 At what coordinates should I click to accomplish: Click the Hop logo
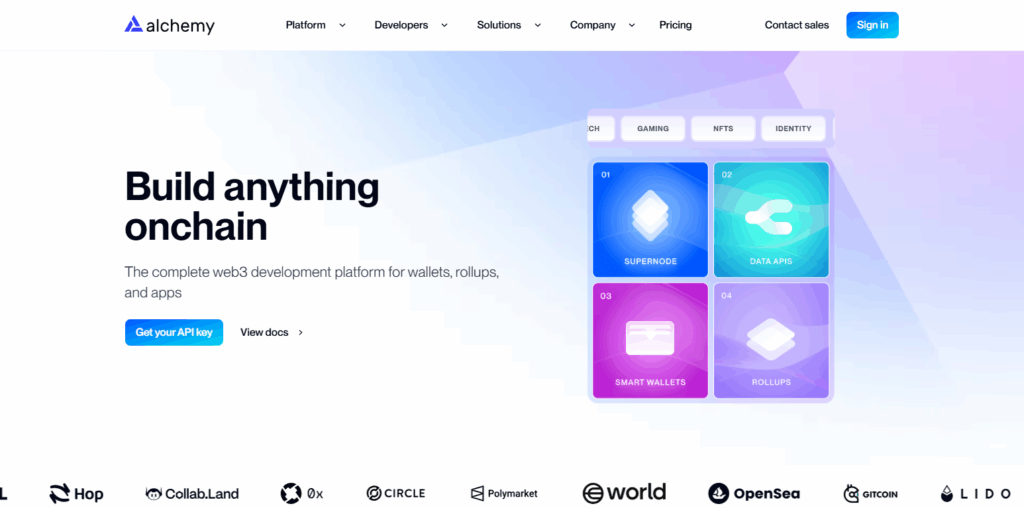(x=76, y=494)
